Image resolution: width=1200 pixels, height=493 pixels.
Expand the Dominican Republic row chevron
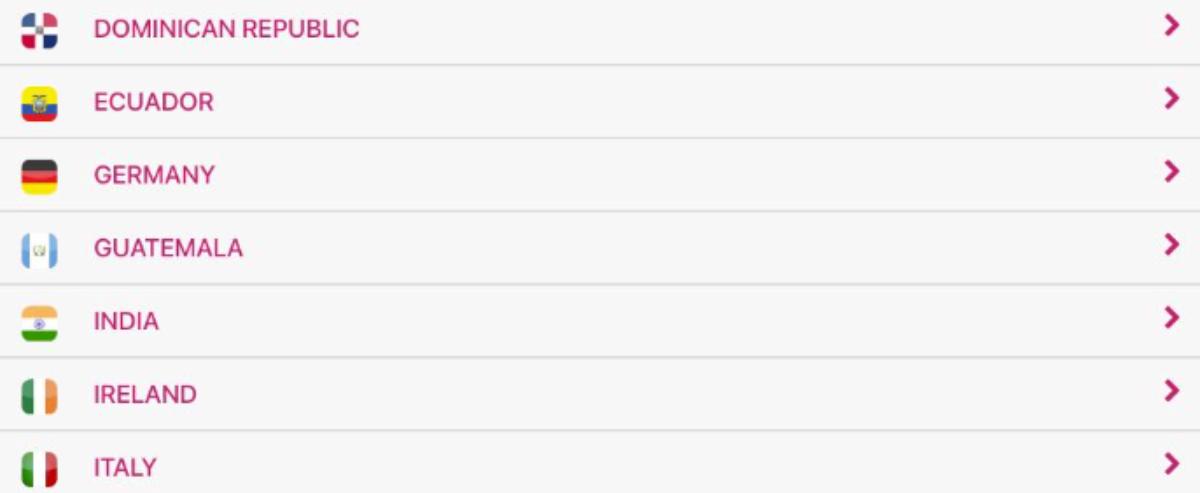[1172, 26]
